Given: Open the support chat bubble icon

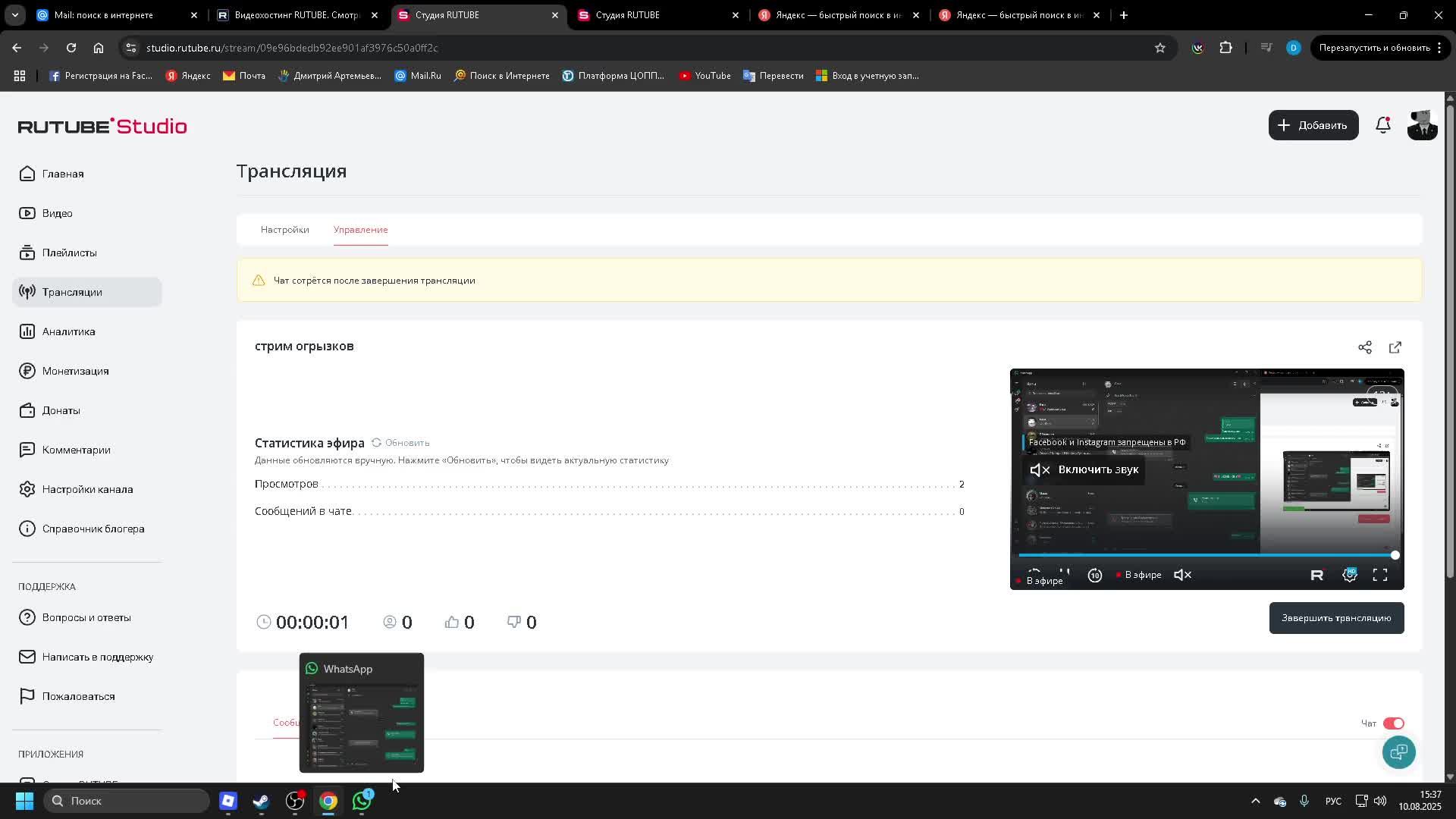Looking at the screenshot, I should [x=1398, y=752].
